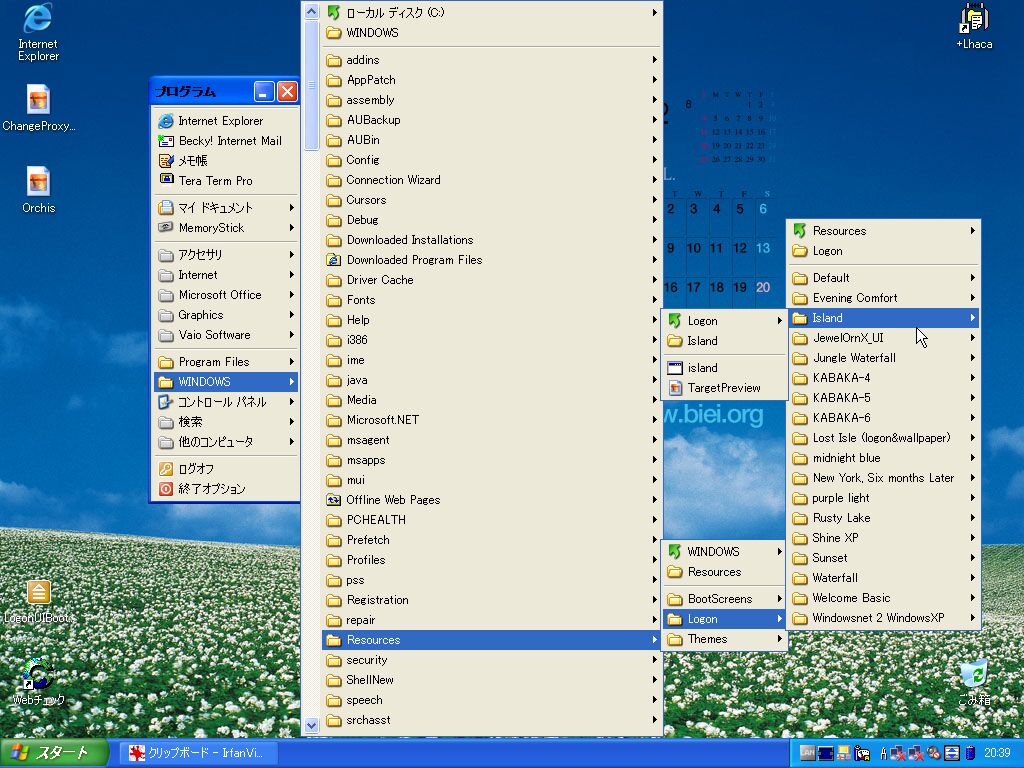
Task: Expand アクセサリ submenu arrow
Action: 291,255
